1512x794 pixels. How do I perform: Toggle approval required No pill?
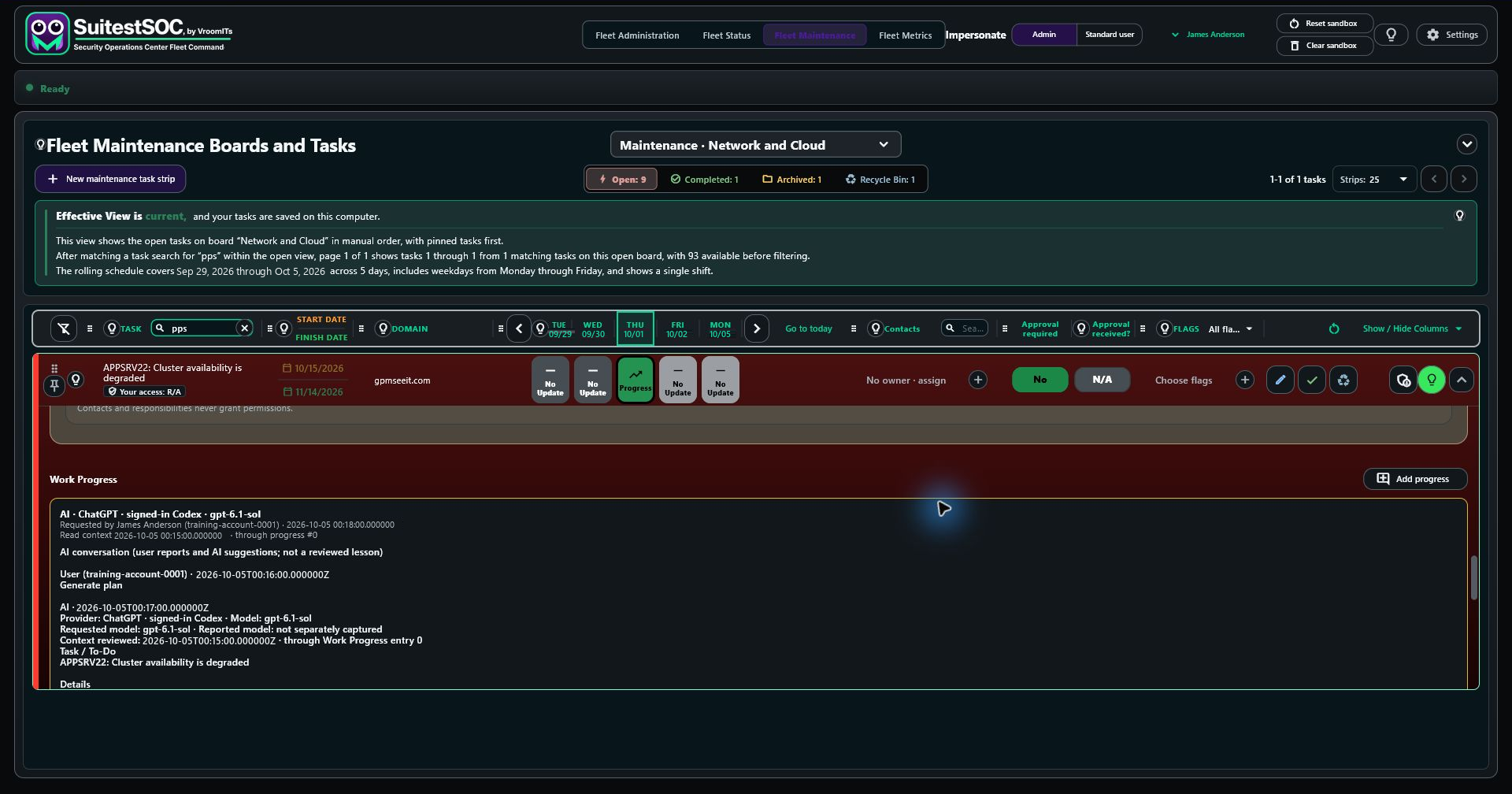[1040, 380]
